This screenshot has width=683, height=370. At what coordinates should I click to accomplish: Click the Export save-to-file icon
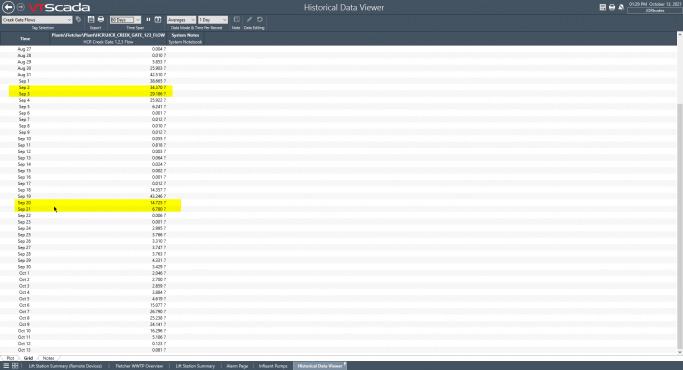pyautogui.click(x=91, y=20)
